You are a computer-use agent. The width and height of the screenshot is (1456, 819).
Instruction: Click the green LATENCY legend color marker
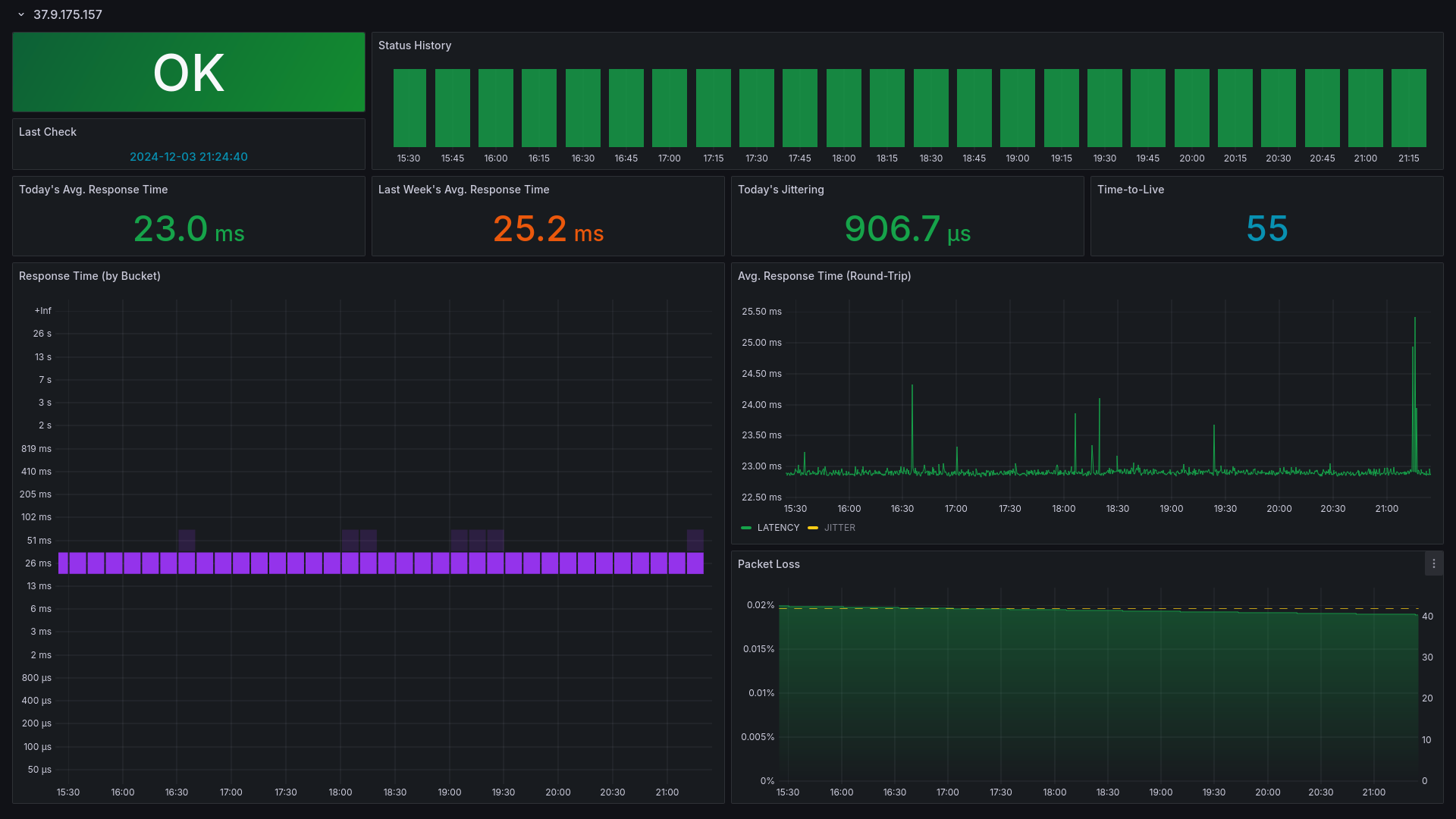[746, 528]
